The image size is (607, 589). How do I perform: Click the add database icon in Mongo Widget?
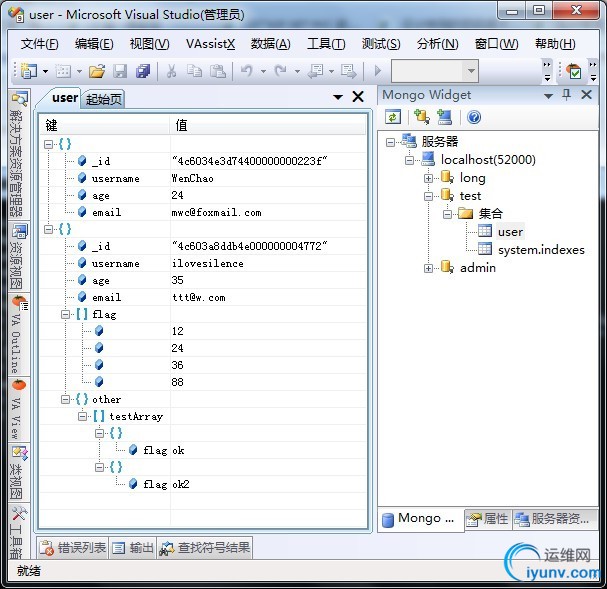[x=422, y=117]
